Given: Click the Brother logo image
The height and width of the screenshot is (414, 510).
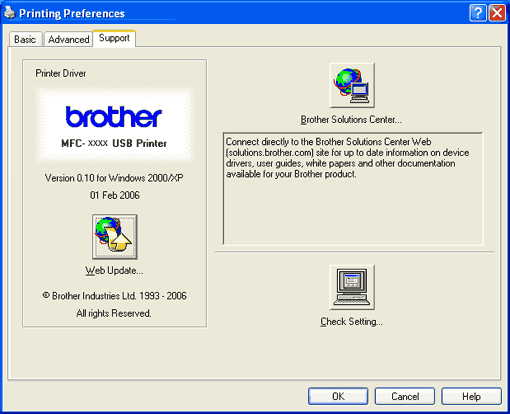Looking at the screenshot, I should (x=114, y=125).
